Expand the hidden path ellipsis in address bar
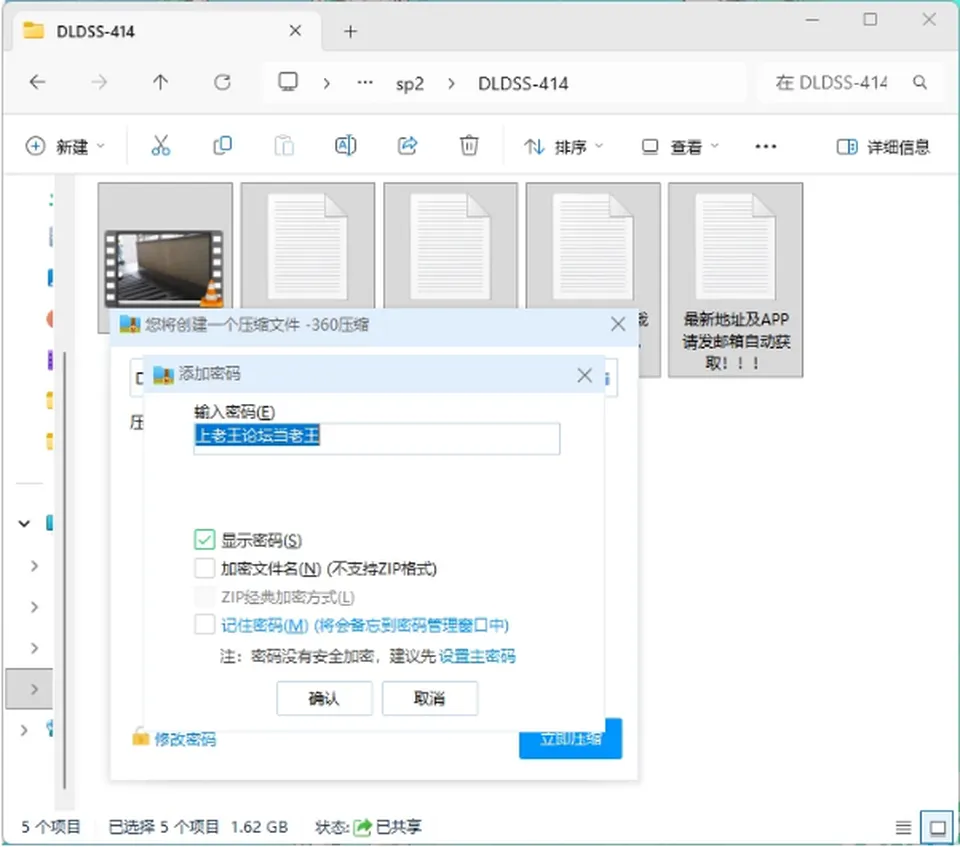 (x=365, y=82)
